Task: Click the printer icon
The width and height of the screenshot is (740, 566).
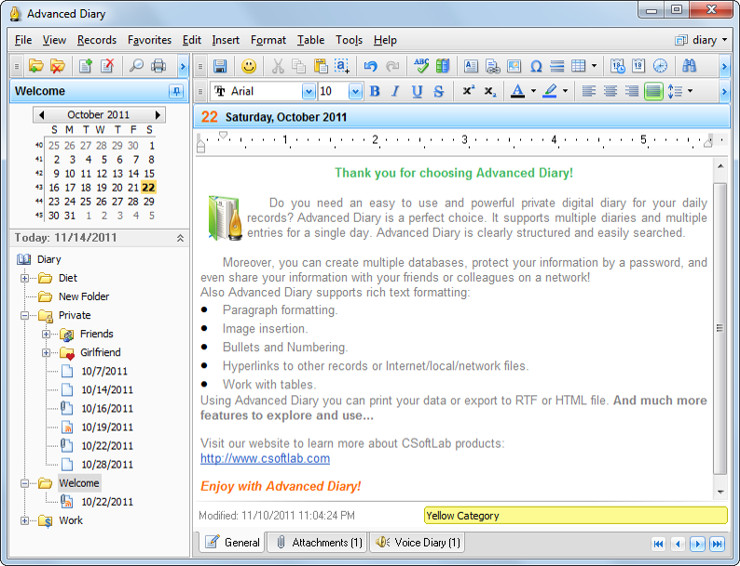Action: pyautogui.click(x=158, y=66)
